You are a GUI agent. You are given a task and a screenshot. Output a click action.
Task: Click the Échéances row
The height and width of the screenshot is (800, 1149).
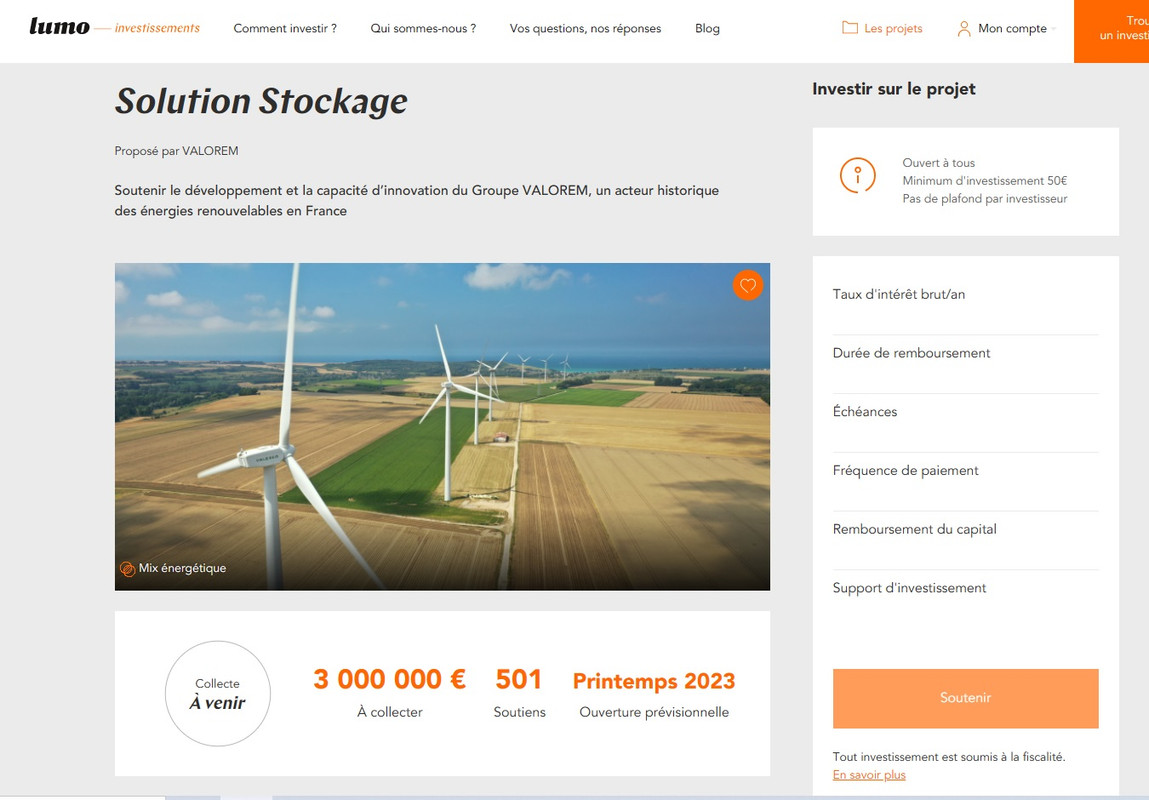(965, 423)
